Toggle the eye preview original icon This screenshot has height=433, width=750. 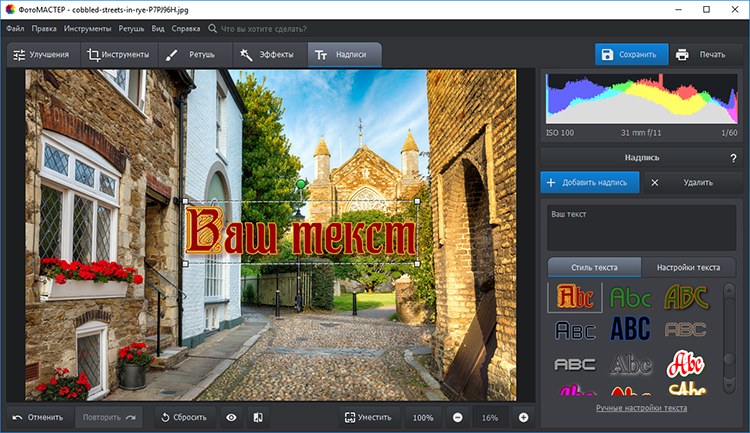[231, 417]
